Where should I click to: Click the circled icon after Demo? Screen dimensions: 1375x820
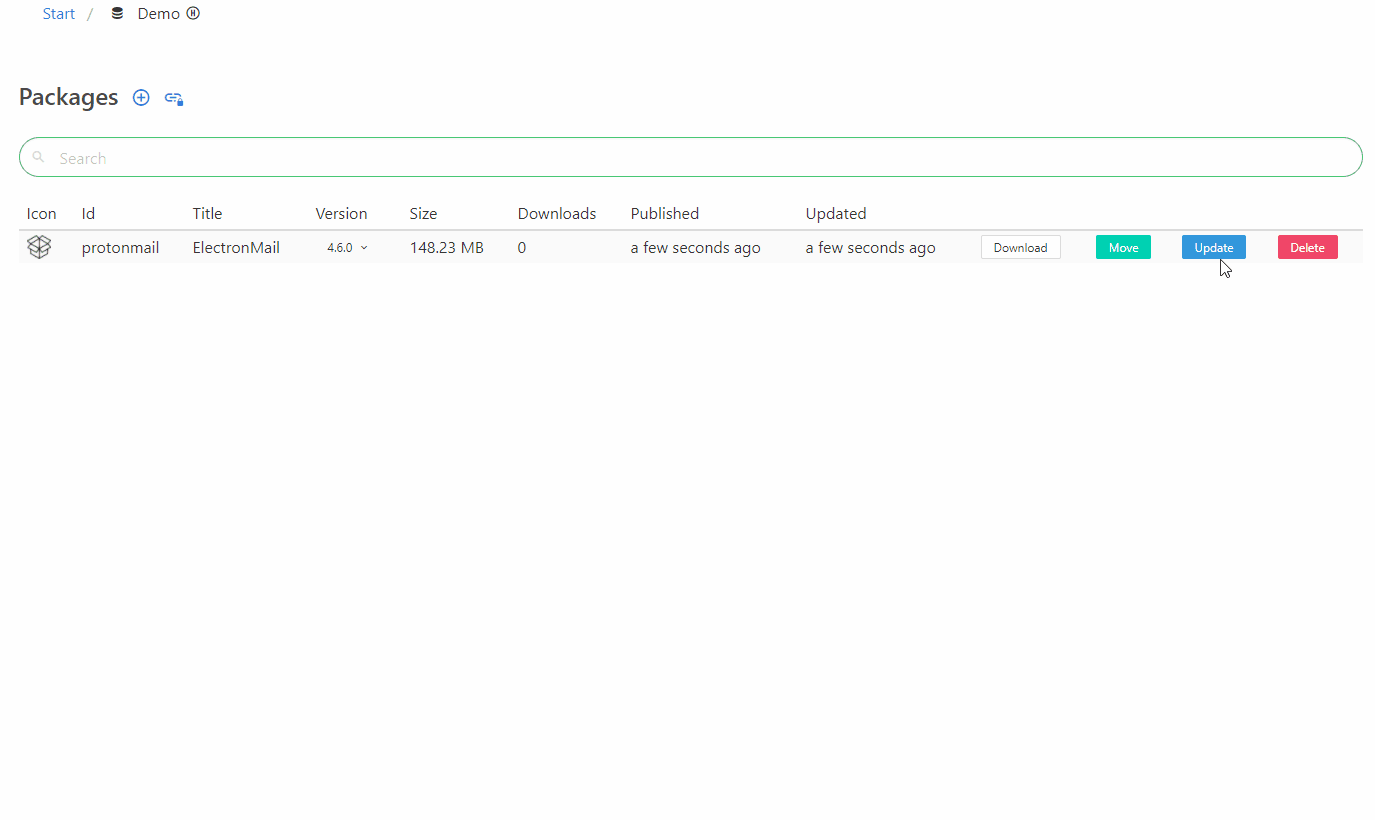click(x=193, y=14)
